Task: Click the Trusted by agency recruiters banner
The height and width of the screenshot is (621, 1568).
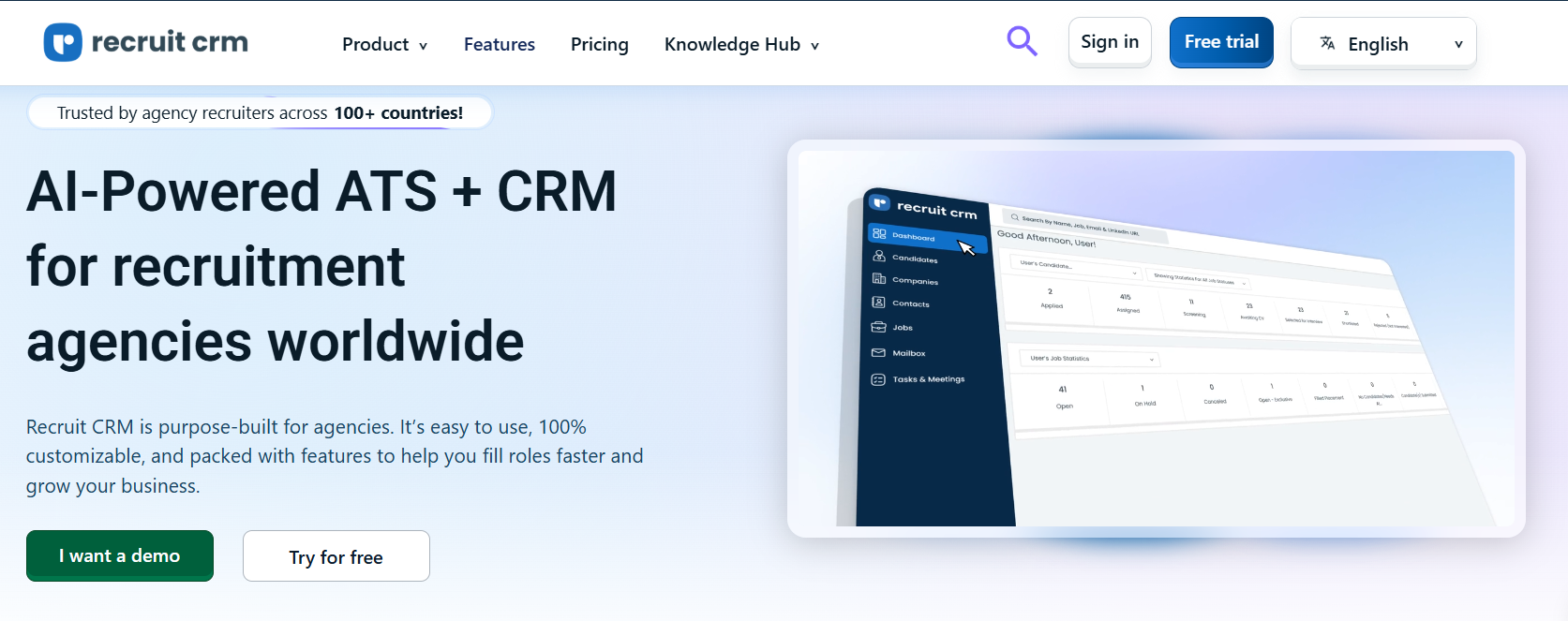Action: tap(260, 112)
